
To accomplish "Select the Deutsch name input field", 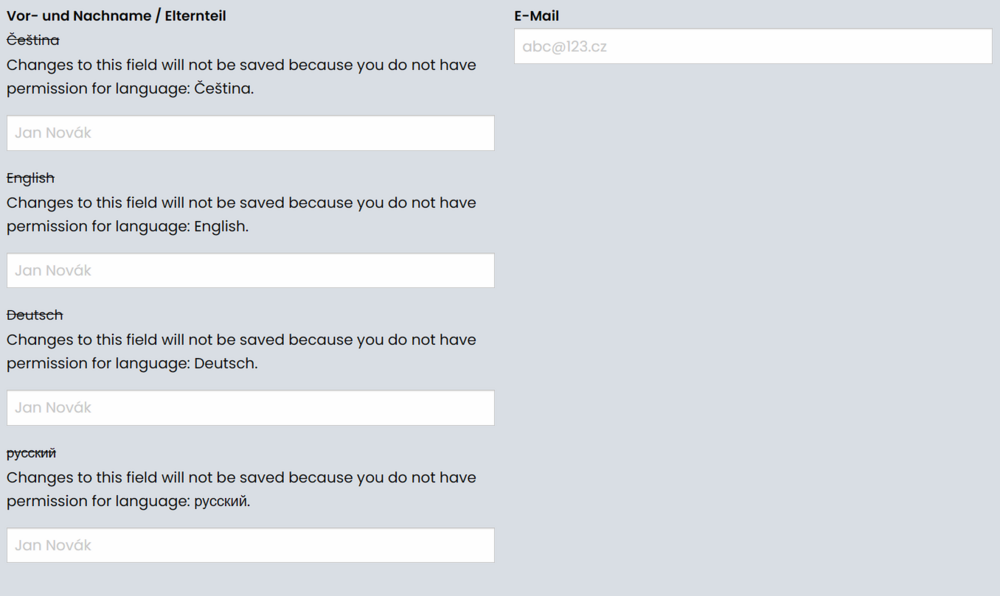I will point(250,408).
